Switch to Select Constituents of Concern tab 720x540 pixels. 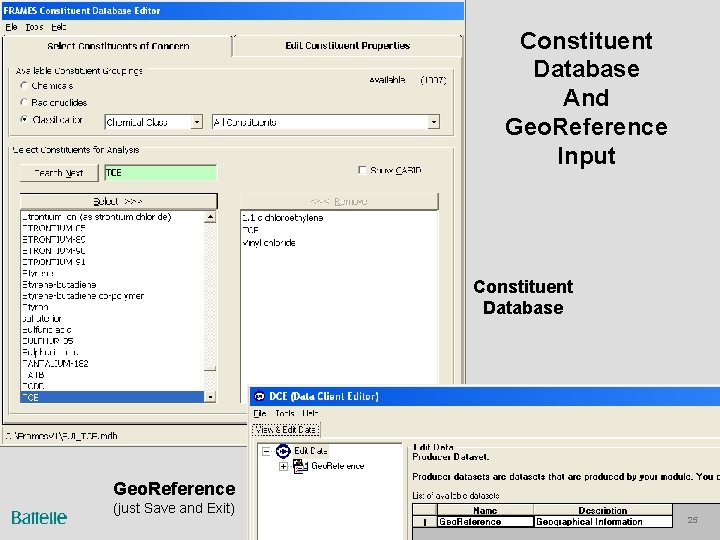[x=118, y=46]
